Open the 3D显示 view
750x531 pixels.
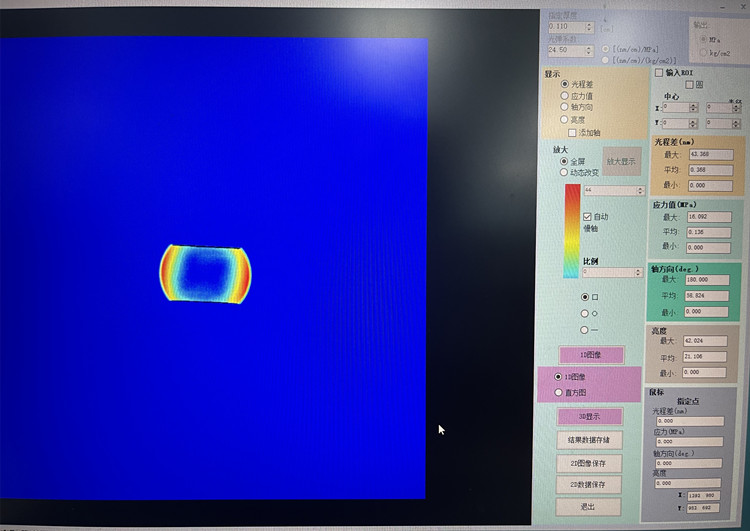pyautogui.click(x=590, y=416)
